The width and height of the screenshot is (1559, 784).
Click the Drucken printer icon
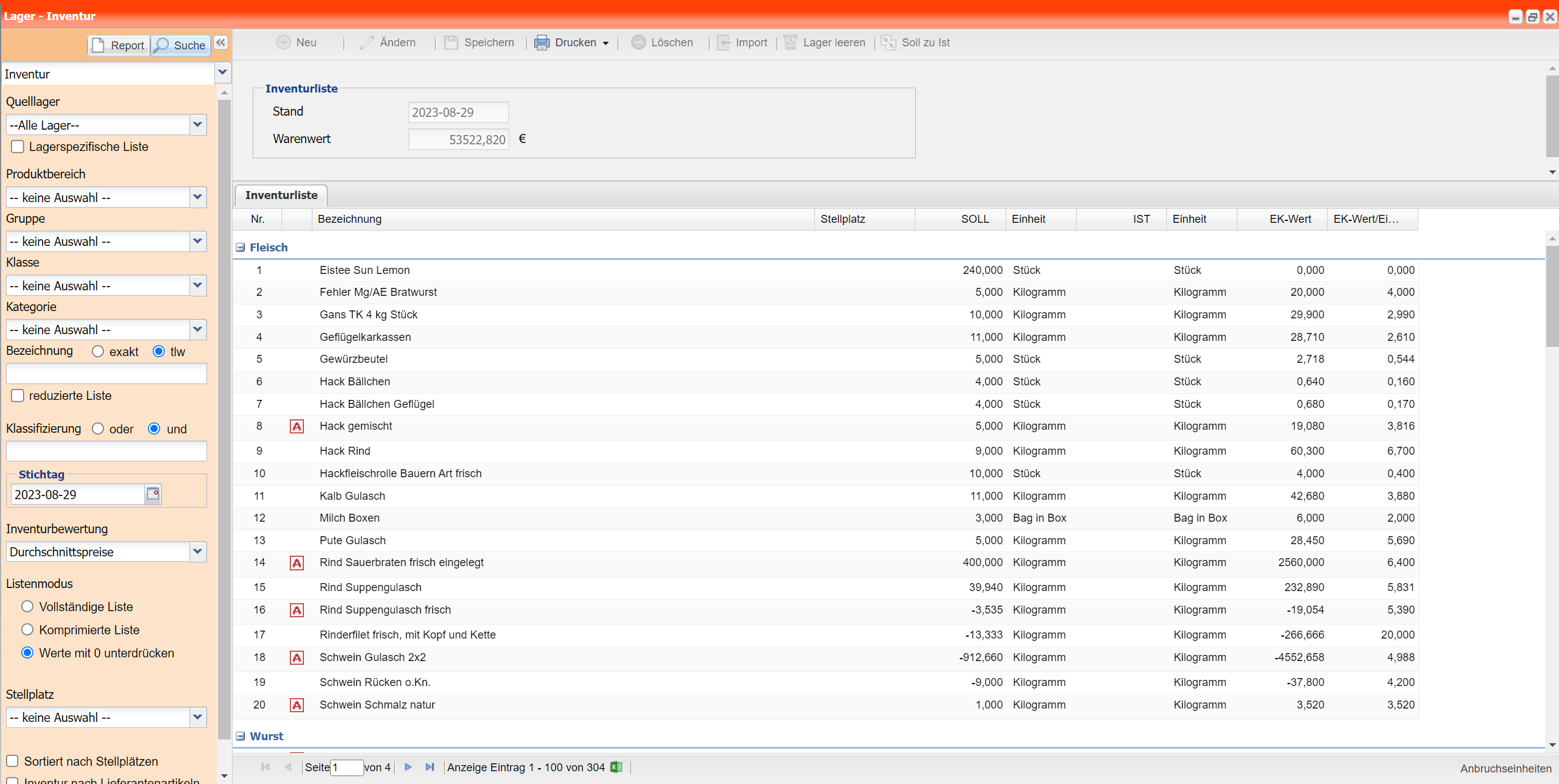(541, 43)
